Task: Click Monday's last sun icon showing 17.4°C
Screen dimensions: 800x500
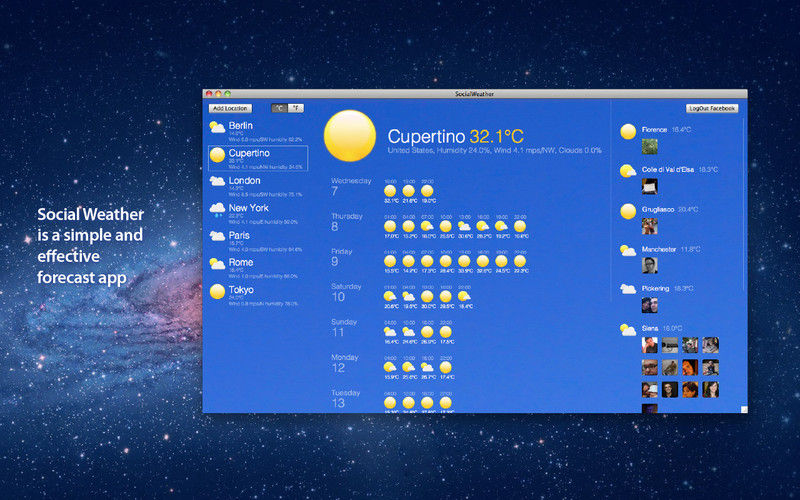Action: click(x=446, y=367)
